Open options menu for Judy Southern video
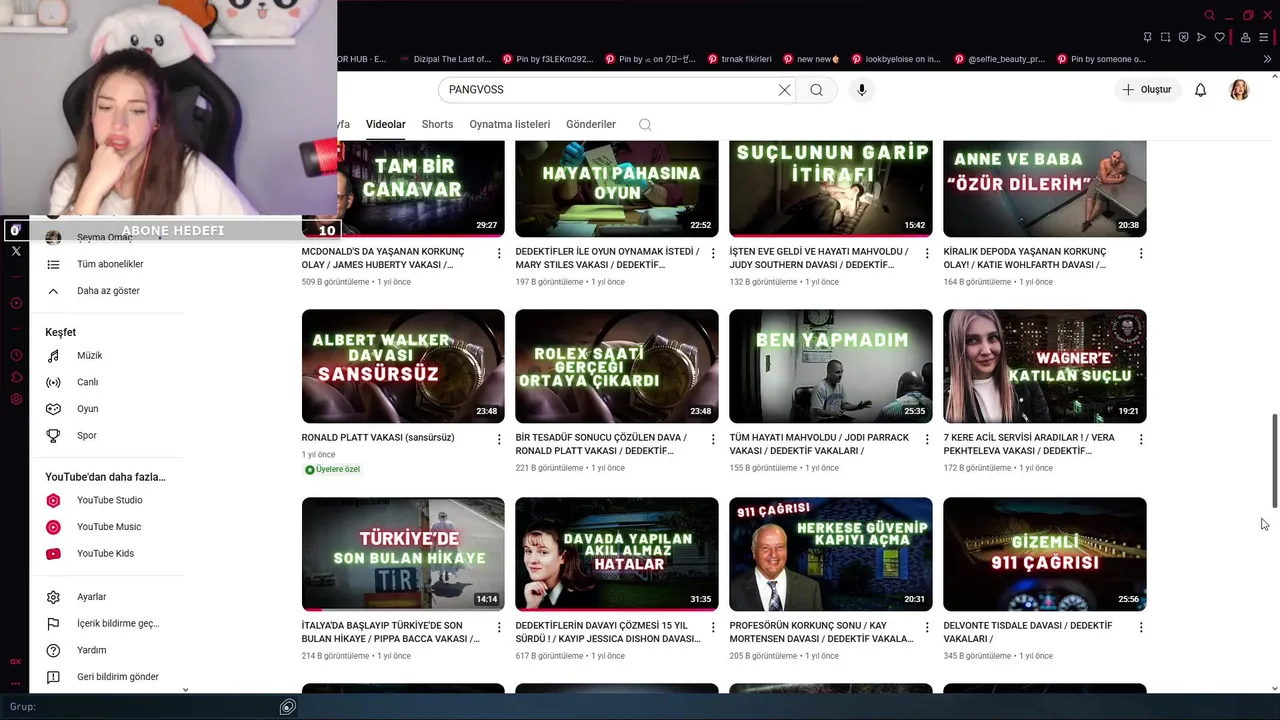Image resolution: width=1280 pixels, height=720 pixels. (x=927, y=254)
